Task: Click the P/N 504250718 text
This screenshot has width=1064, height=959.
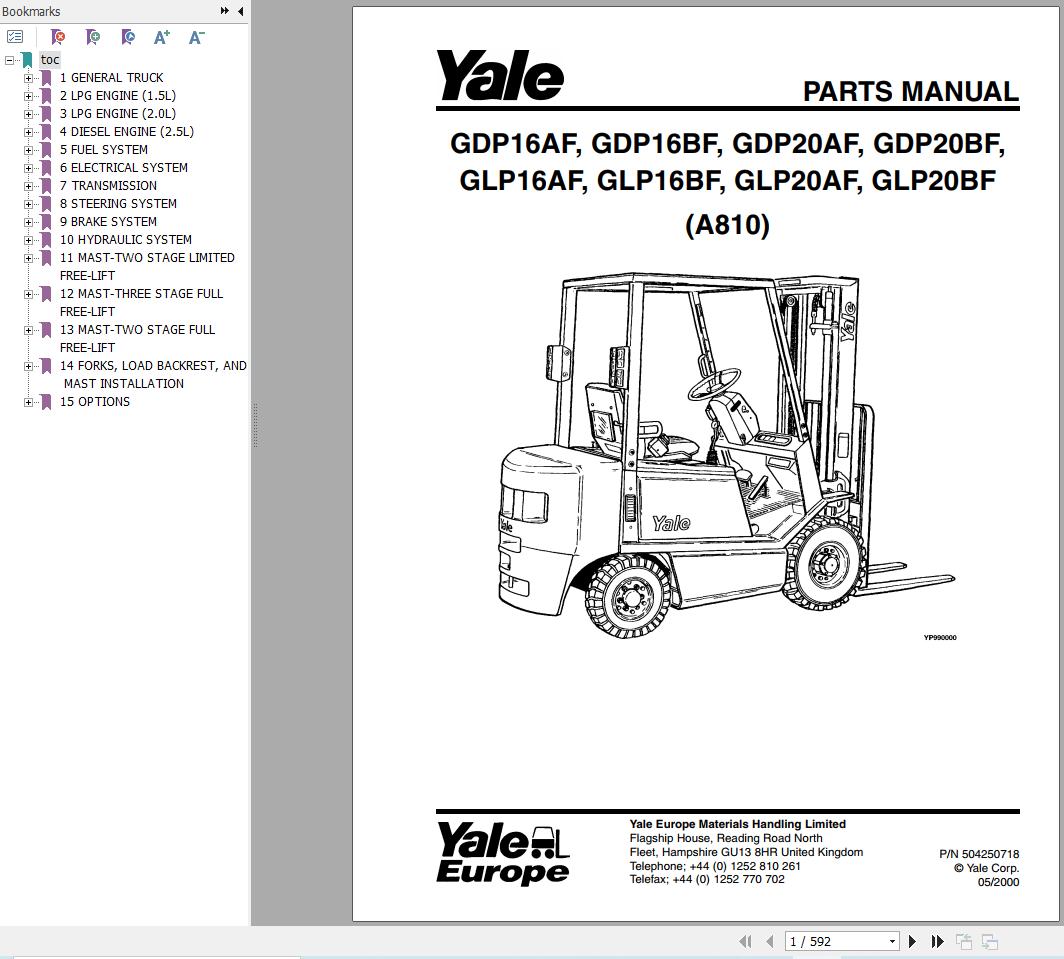Action: point(978,854)
